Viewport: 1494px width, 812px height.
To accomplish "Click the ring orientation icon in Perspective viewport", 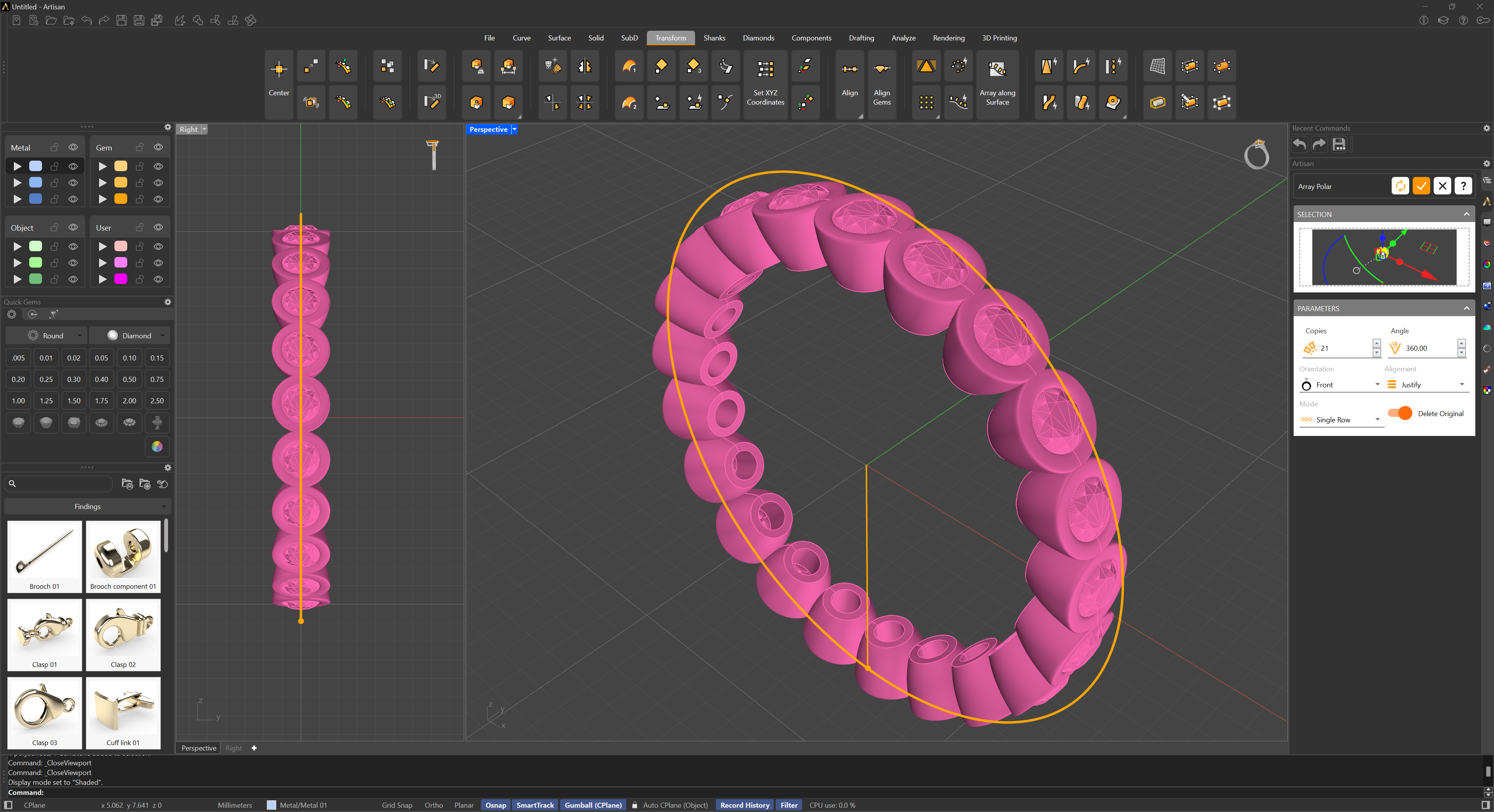I will click(x=1256, y=154).
